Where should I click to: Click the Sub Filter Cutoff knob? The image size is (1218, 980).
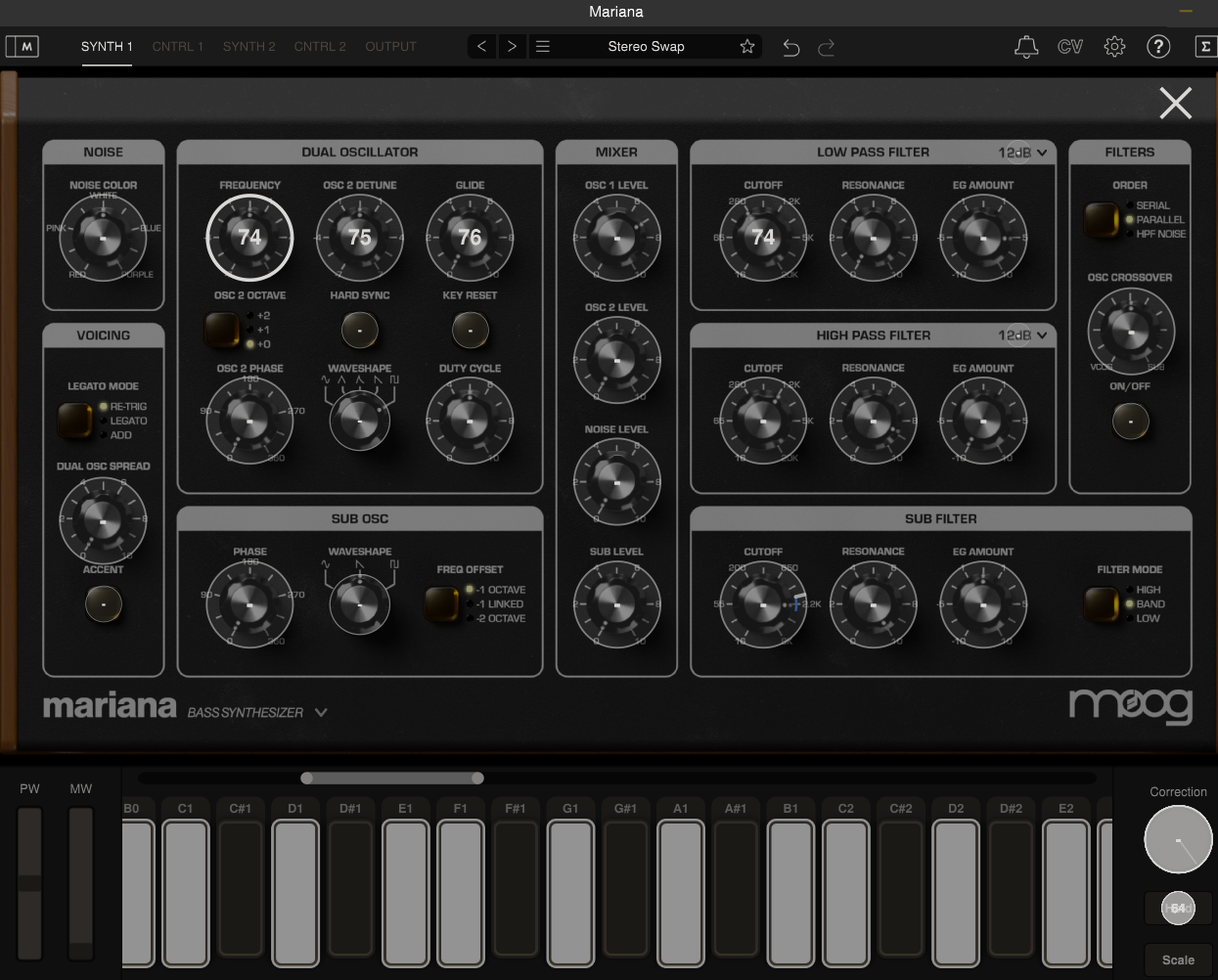(763, 603)
